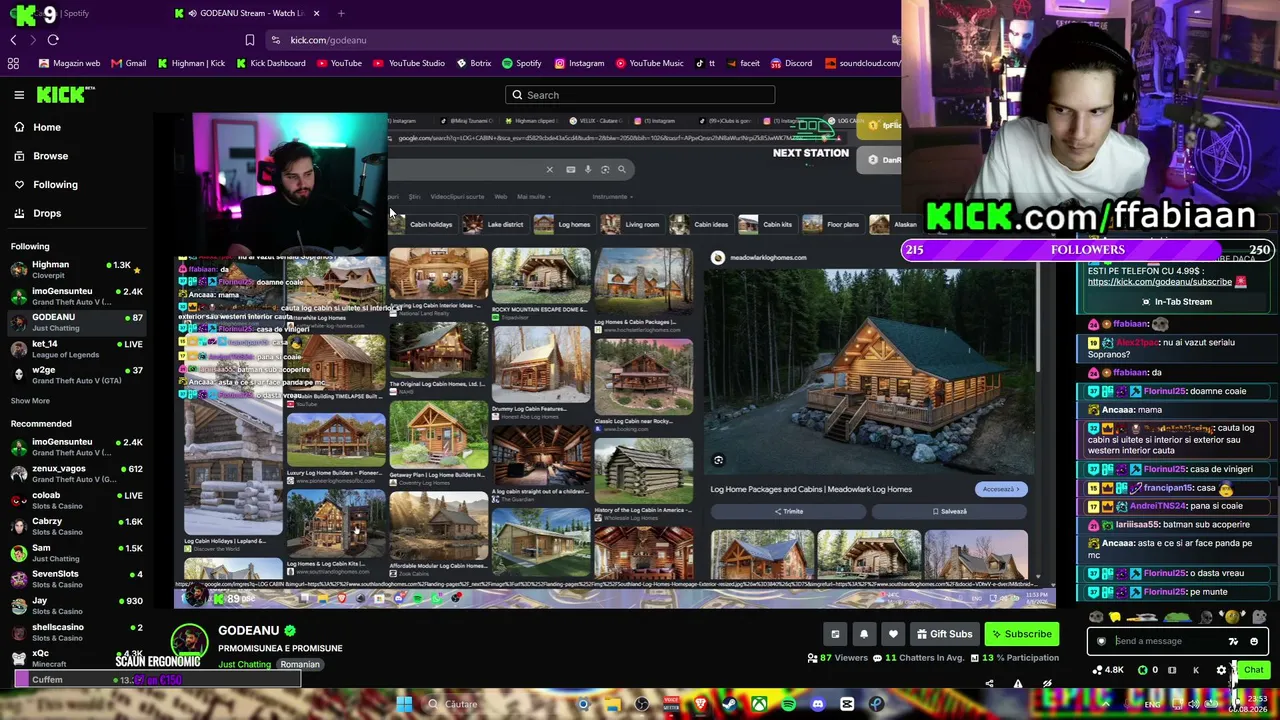Click the Salvează button in the stream

(x=950, y=511)
